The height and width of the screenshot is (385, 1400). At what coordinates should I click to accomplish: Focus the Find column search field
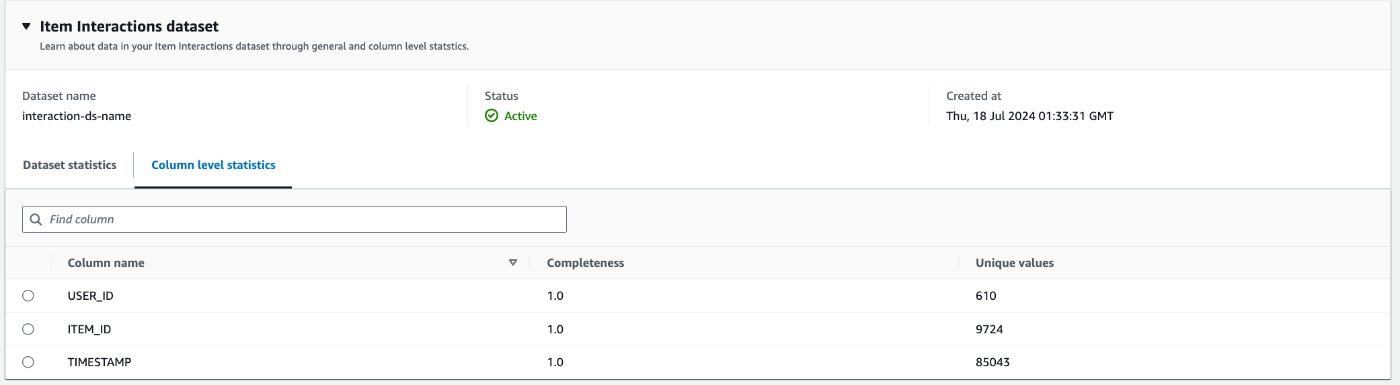[x=294, y=219]
